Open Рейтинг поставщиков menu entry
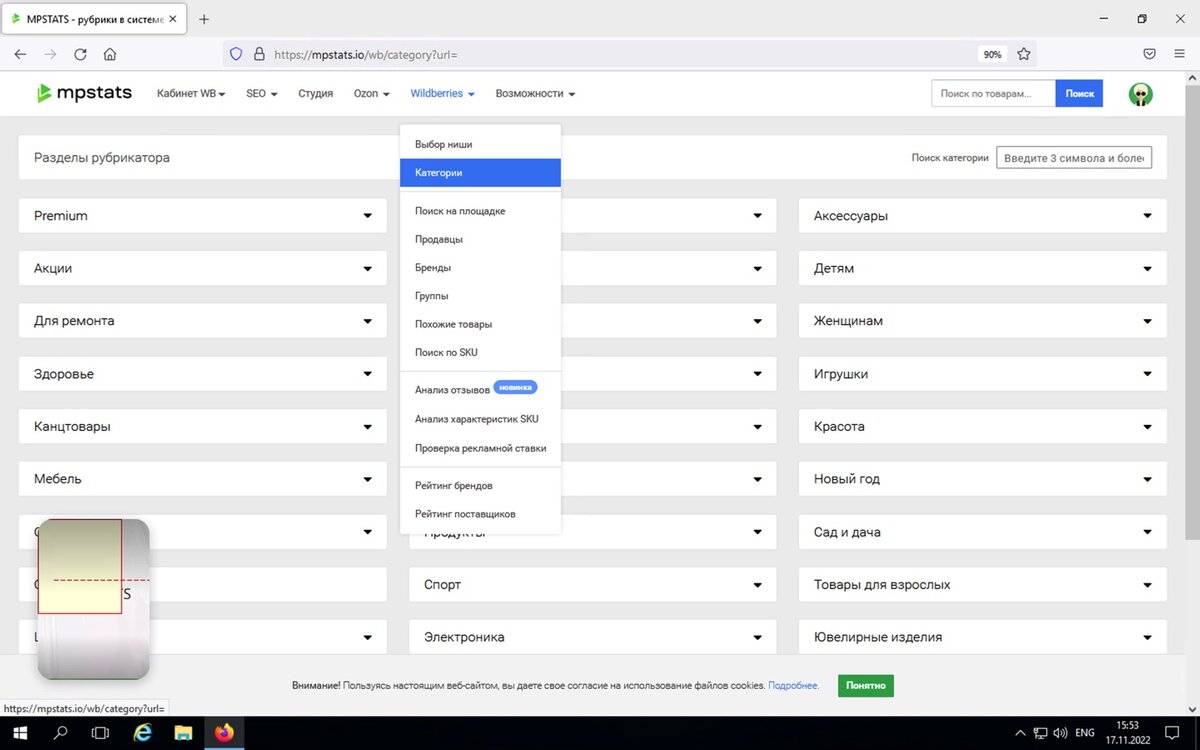 480,514
